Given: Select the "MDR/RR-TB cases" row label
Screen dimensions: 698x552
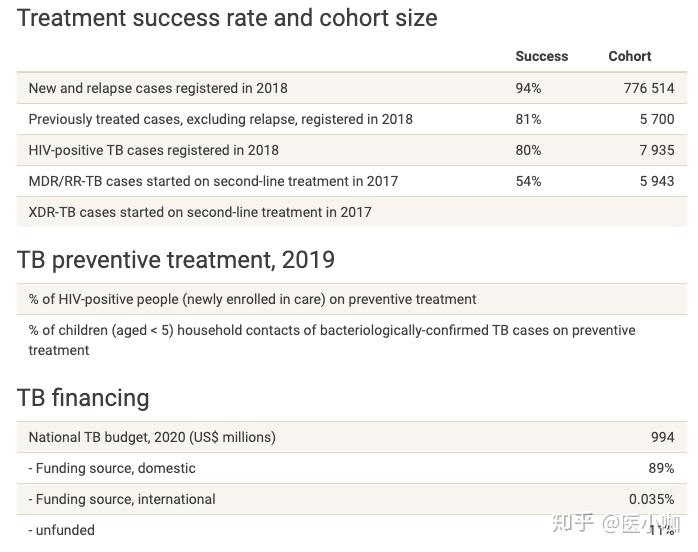Looking at the screenshot, I should pos(213,181).
